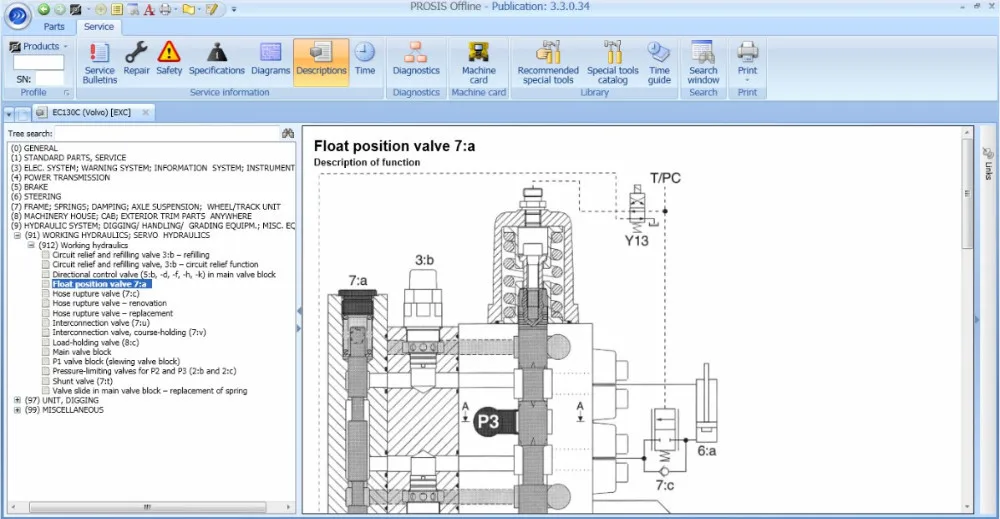Switch to the Parts ribbon tab
This screenshot has width=1000, height=519.
(x=54, y=27)
